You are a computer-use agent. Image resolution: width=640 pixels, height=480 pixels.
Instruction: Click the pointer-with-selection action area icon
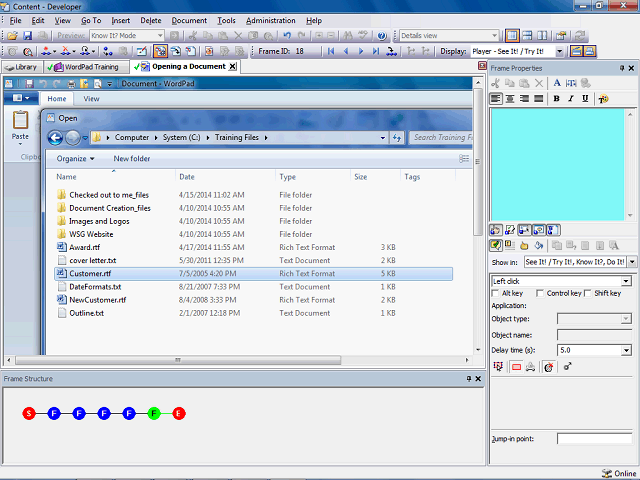498,367
